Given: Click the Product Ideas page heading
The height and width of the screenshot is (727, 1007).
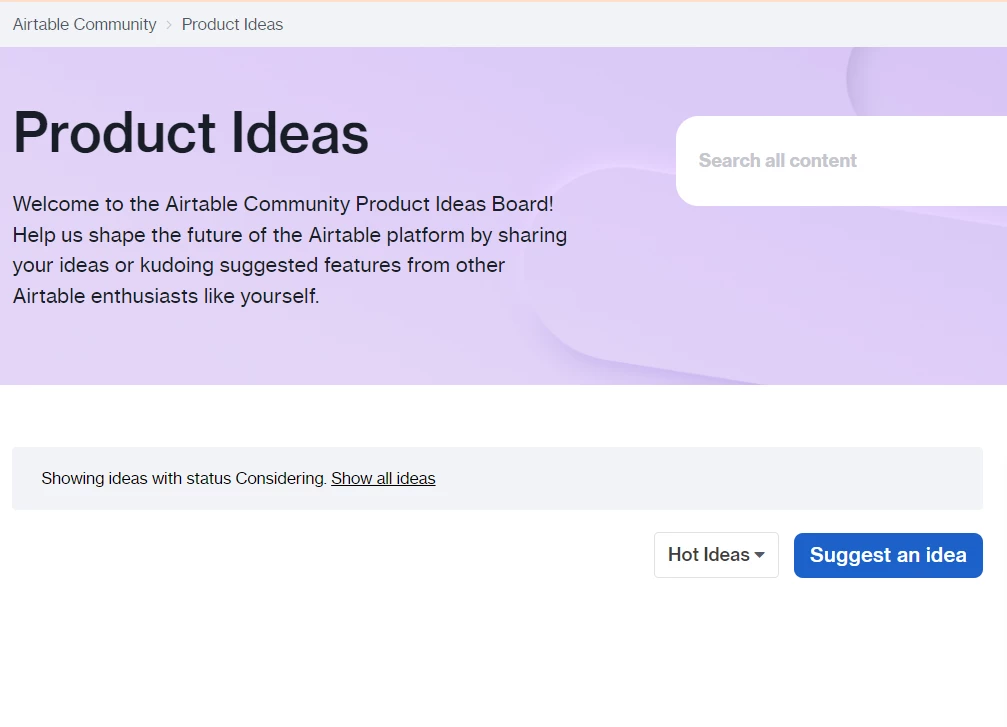Looking at the screenshot, I should [x=191, y=133].
